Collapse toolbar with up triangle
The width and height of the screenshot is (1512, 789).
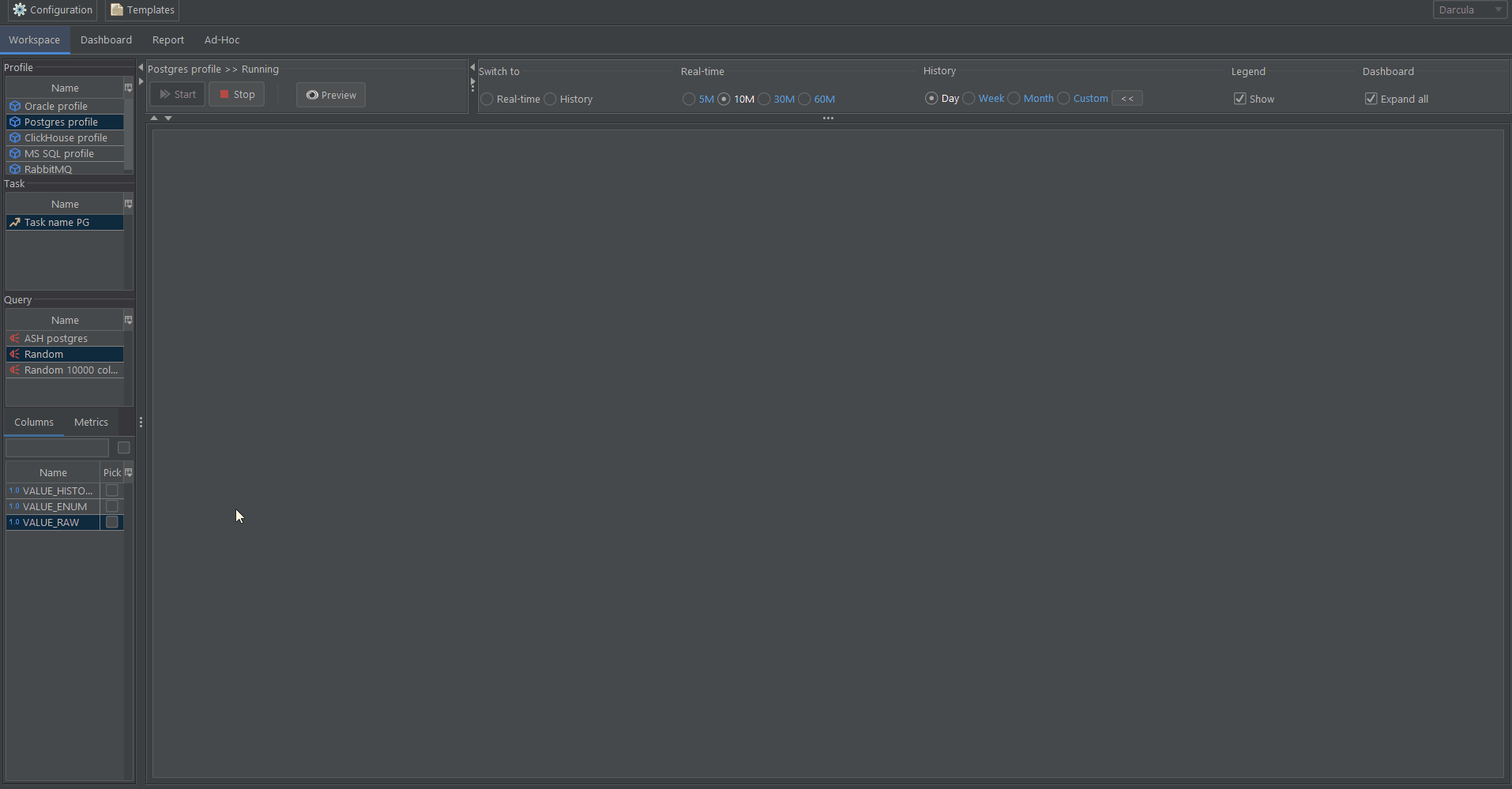[x=154, y=118]
